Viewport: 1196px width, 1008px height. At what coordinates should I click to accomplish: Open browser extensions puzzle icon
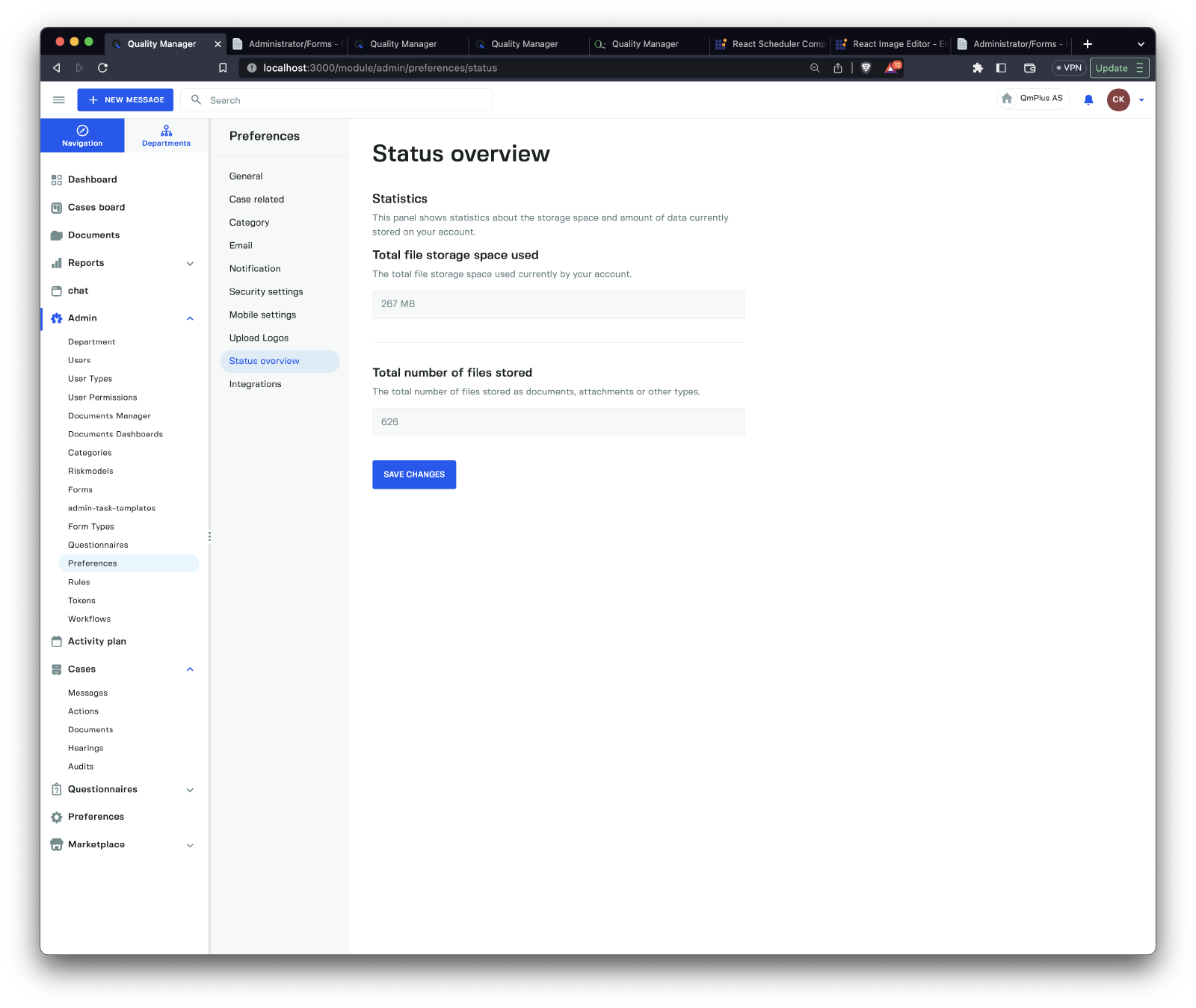point(977,68)
